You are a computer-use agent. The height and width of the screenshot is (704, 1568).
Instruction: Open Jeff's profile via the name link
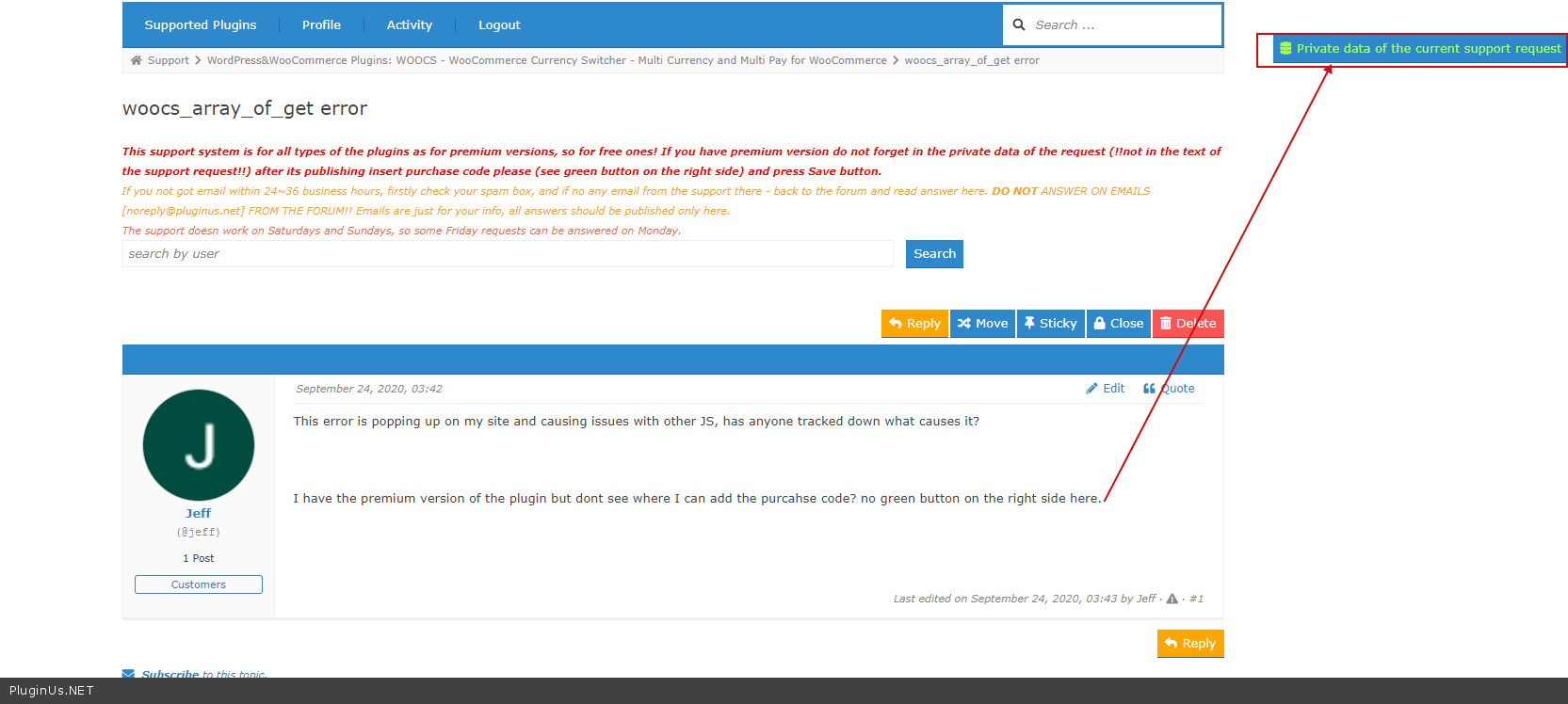(199, 514)
